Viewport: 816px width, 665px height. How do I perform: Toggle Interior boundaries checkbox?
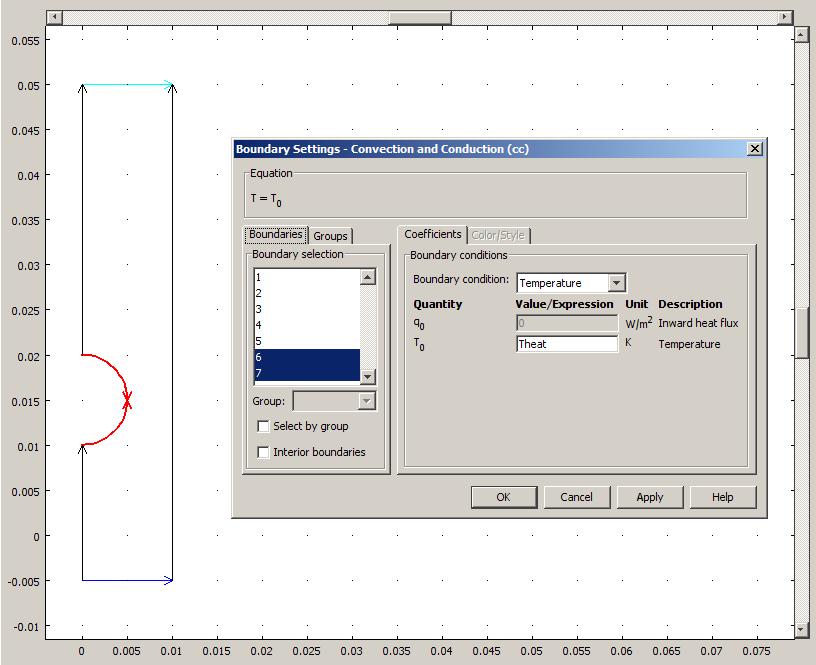263,452
